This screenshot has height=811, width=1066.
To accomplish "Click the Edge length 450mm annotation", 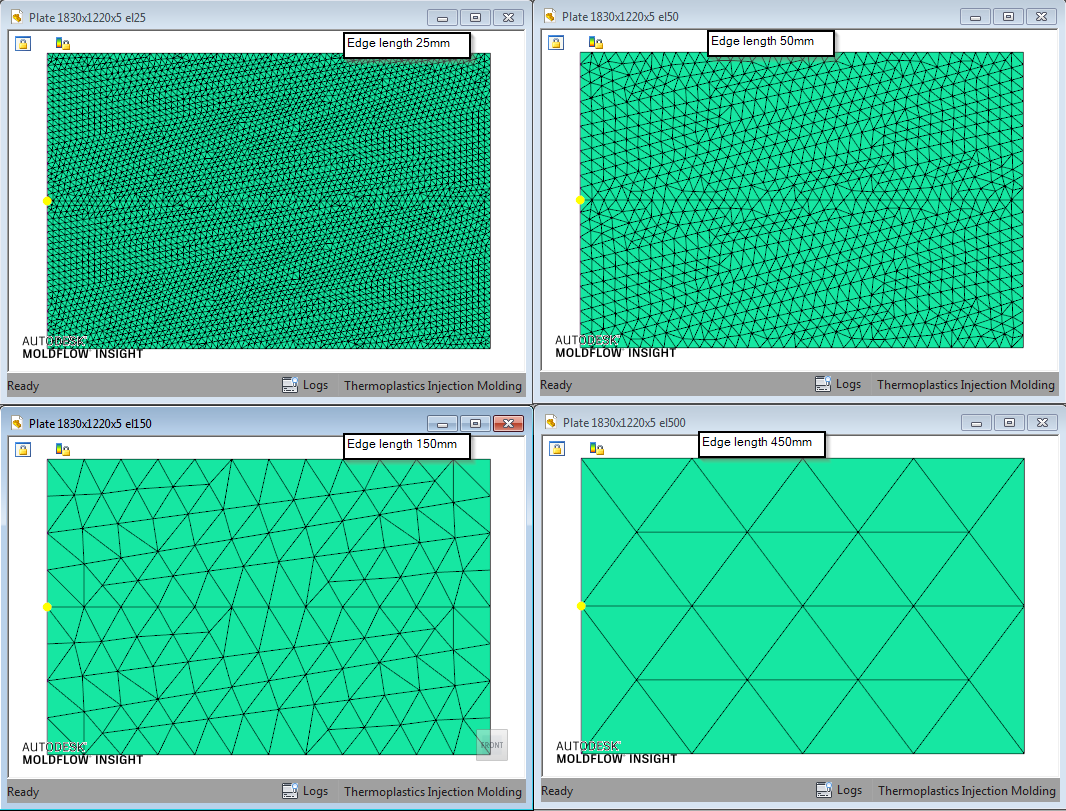I will coord(761,444).
